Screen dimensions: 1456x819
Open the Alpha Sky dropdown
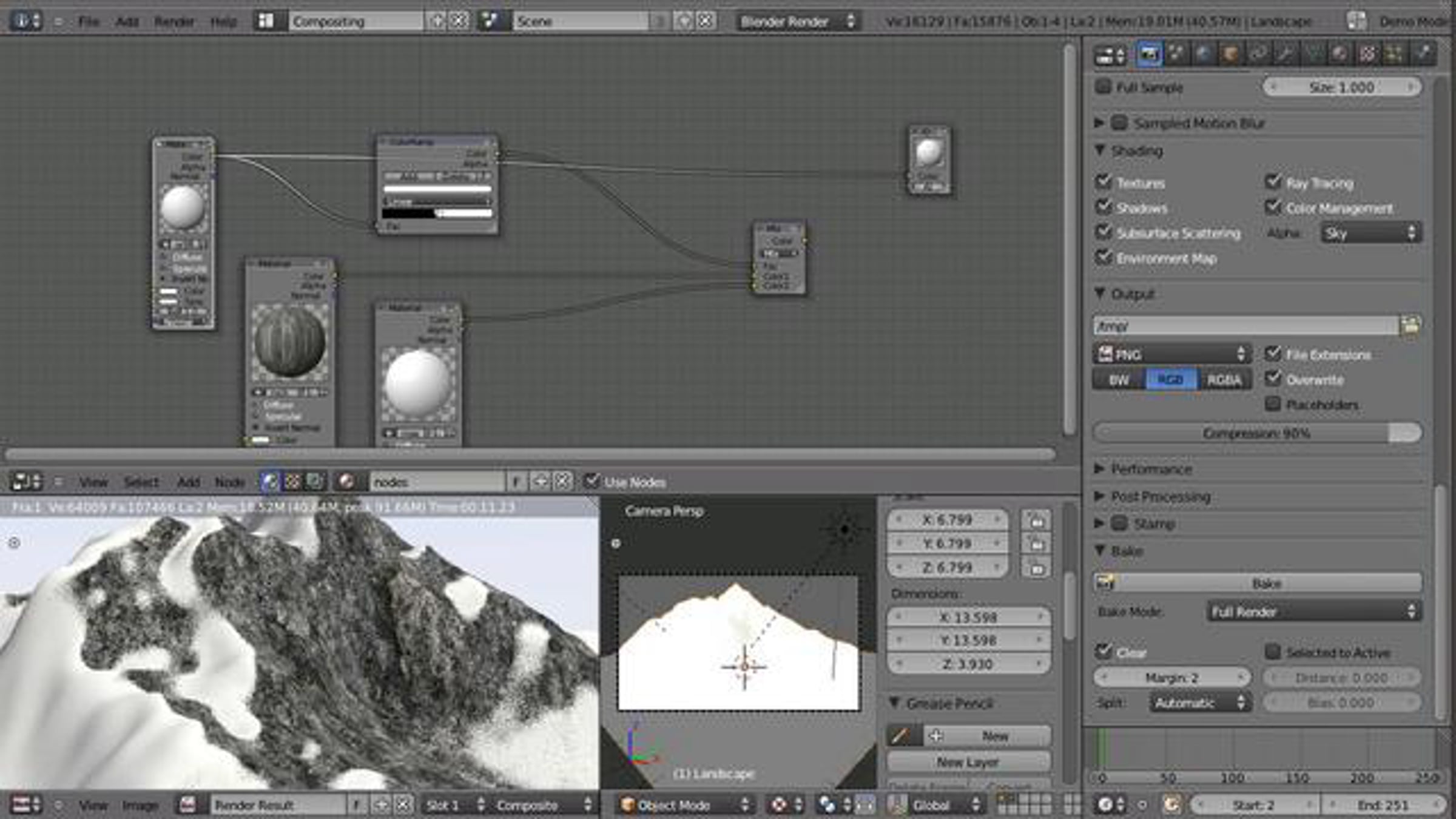[1370, 233]
